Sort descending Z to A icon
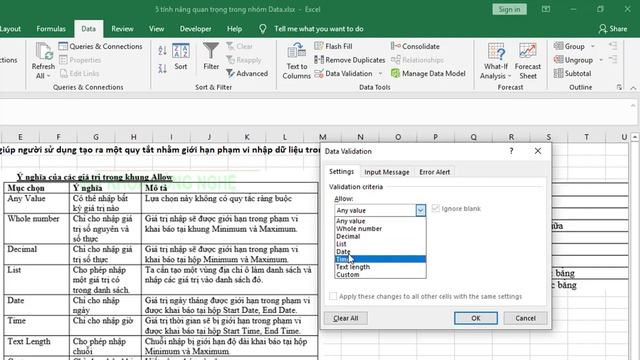This screenshot has height=360, width=640. coord(162,69)
